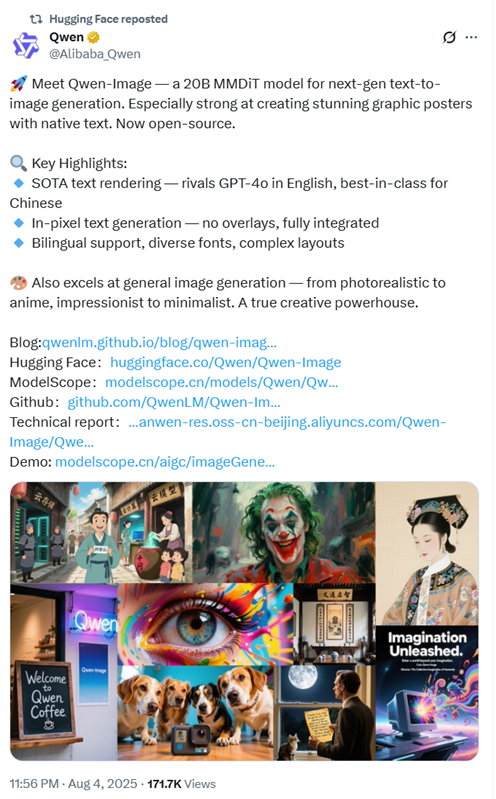The height and width of the screenshot is (799, 496).
Task: Click the Welcome to Qwen Coffee chalkboard
Action: [45, 698]
